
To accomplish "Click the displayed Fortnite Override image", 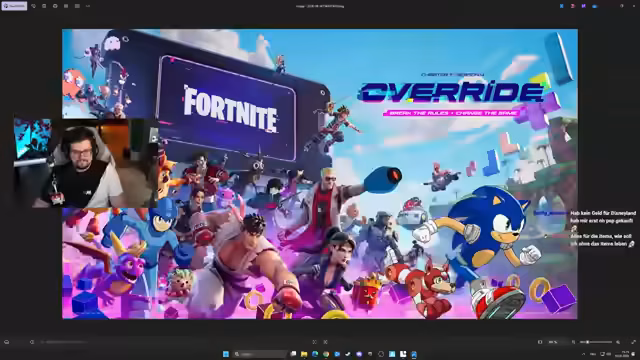I will (320, 174).
